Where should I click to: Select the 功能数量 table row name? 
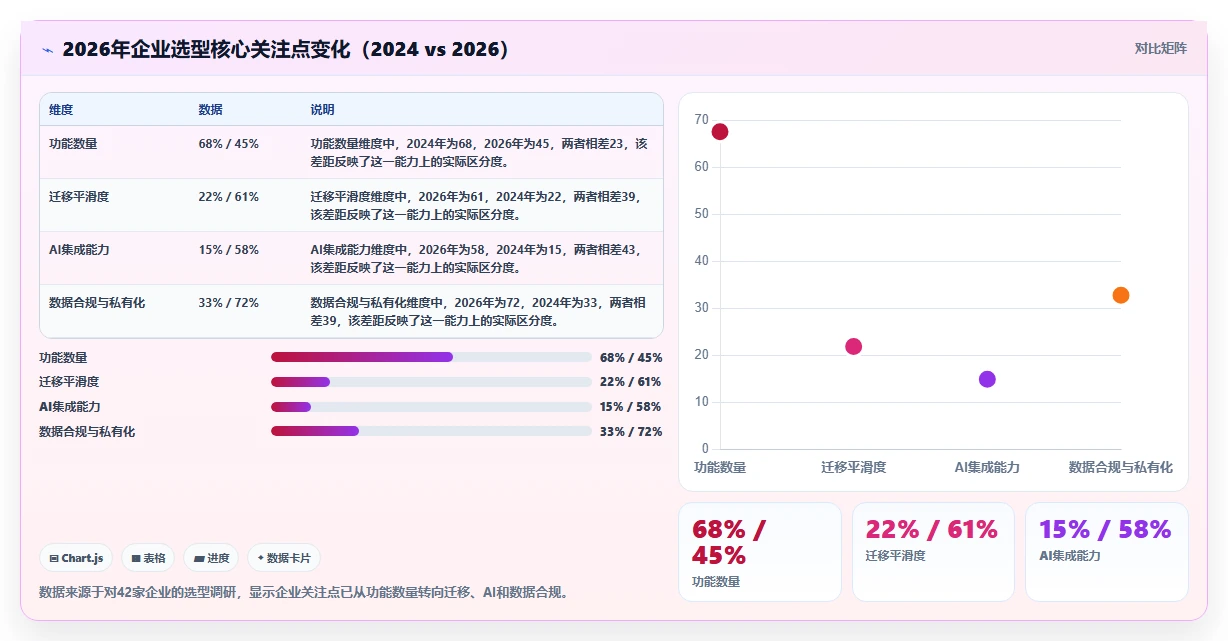pyautogui.click(x=73, y=143)
